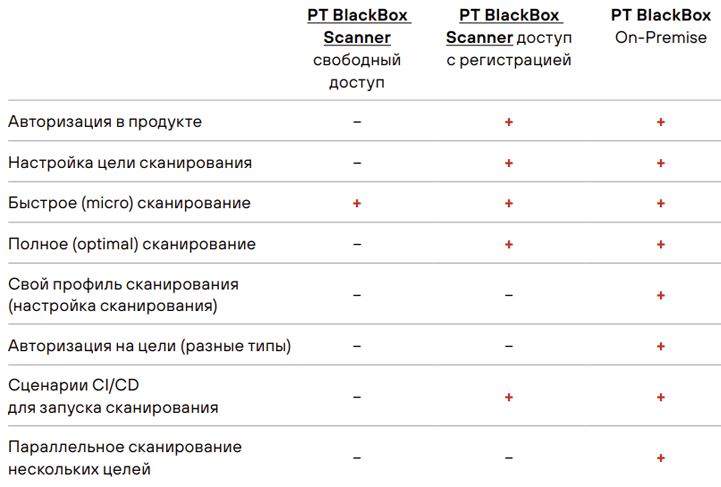Click plus for product authorization, registered access
Screen dimensions: 721x487
pos(509,122)
